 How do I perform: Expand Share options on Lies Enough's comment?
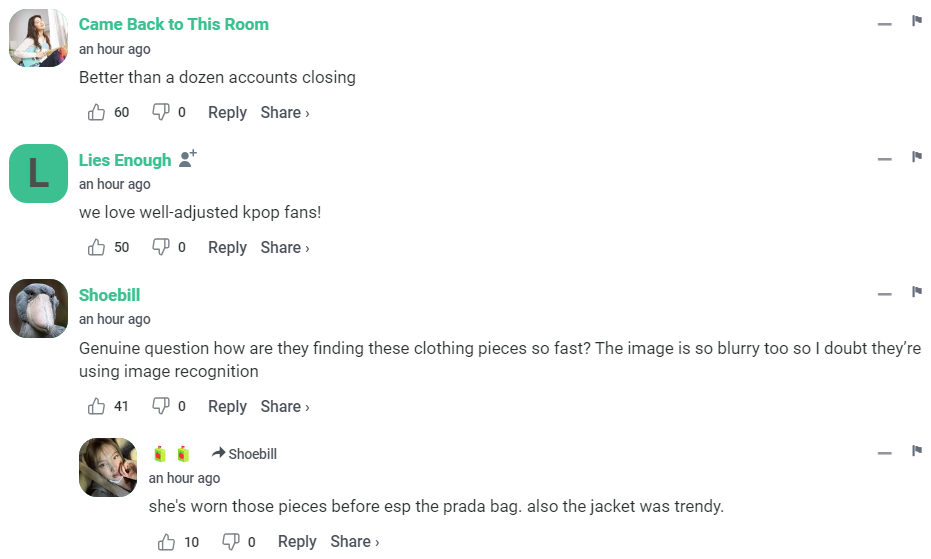tap(284, 247)
